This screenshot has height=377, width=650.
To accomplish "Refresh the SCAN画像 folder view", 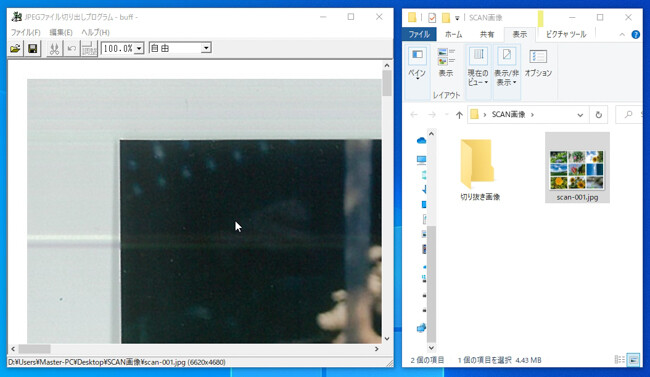I will [598, 115].
